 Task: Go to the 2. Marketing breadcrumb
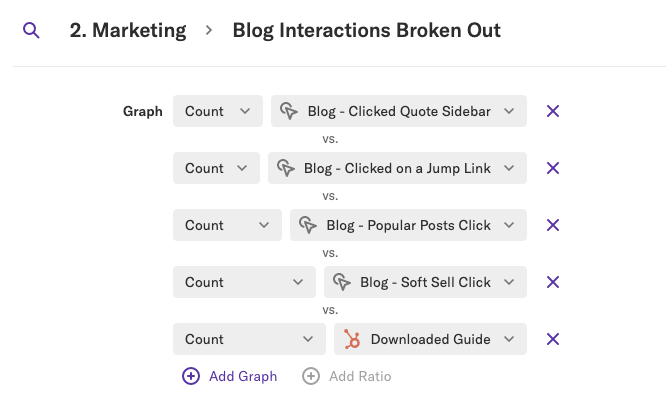point(128,31)
